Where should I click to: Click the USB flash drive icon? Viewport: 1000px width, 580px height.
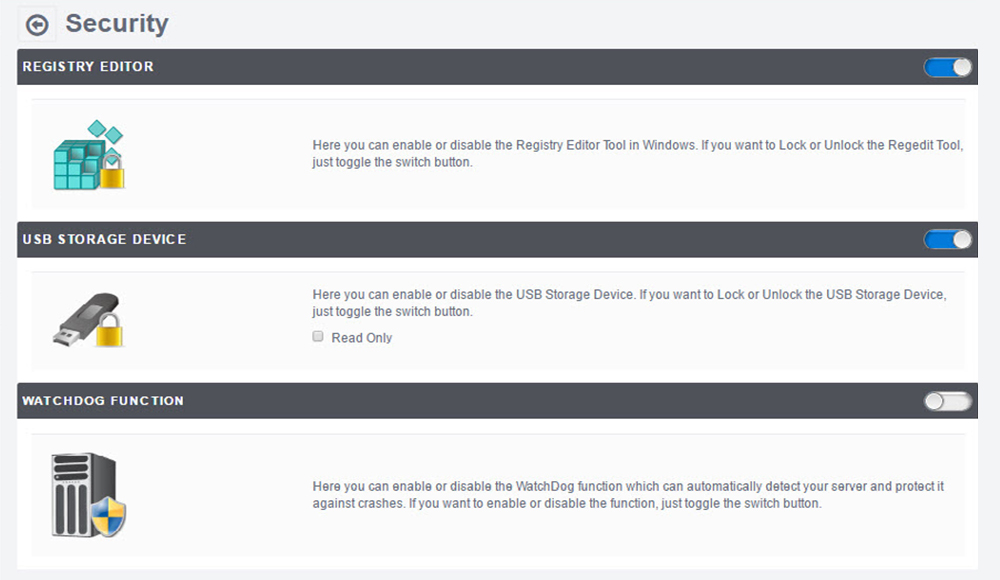click(x=80, y=318)
